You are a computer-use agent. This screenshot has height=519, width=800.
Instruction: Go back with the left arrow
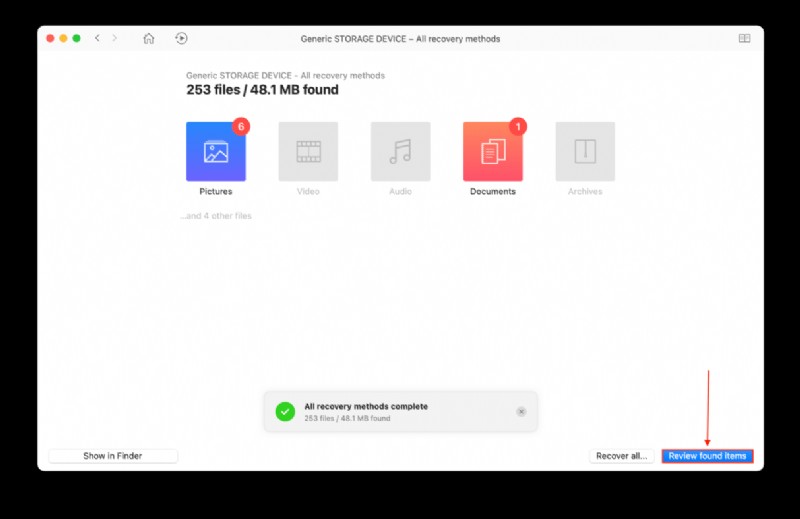tap(97, 38)
